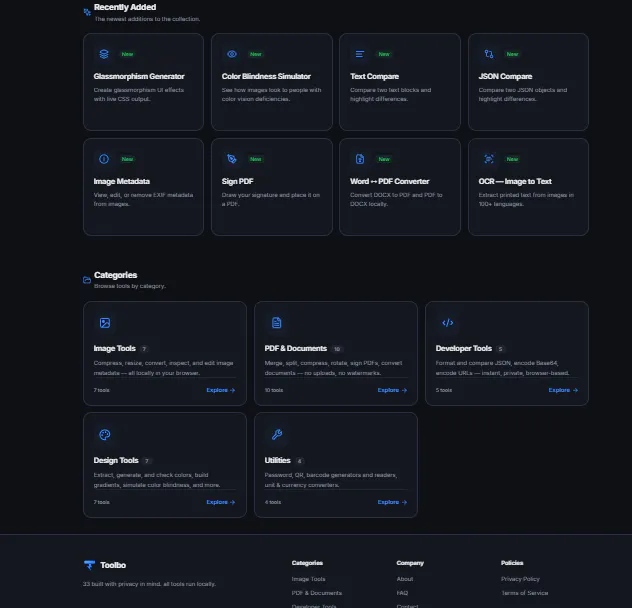Viewport: 632px width, 608px height.
Task: Click the Word PDF Converter file icon
Action: point(360,159)
